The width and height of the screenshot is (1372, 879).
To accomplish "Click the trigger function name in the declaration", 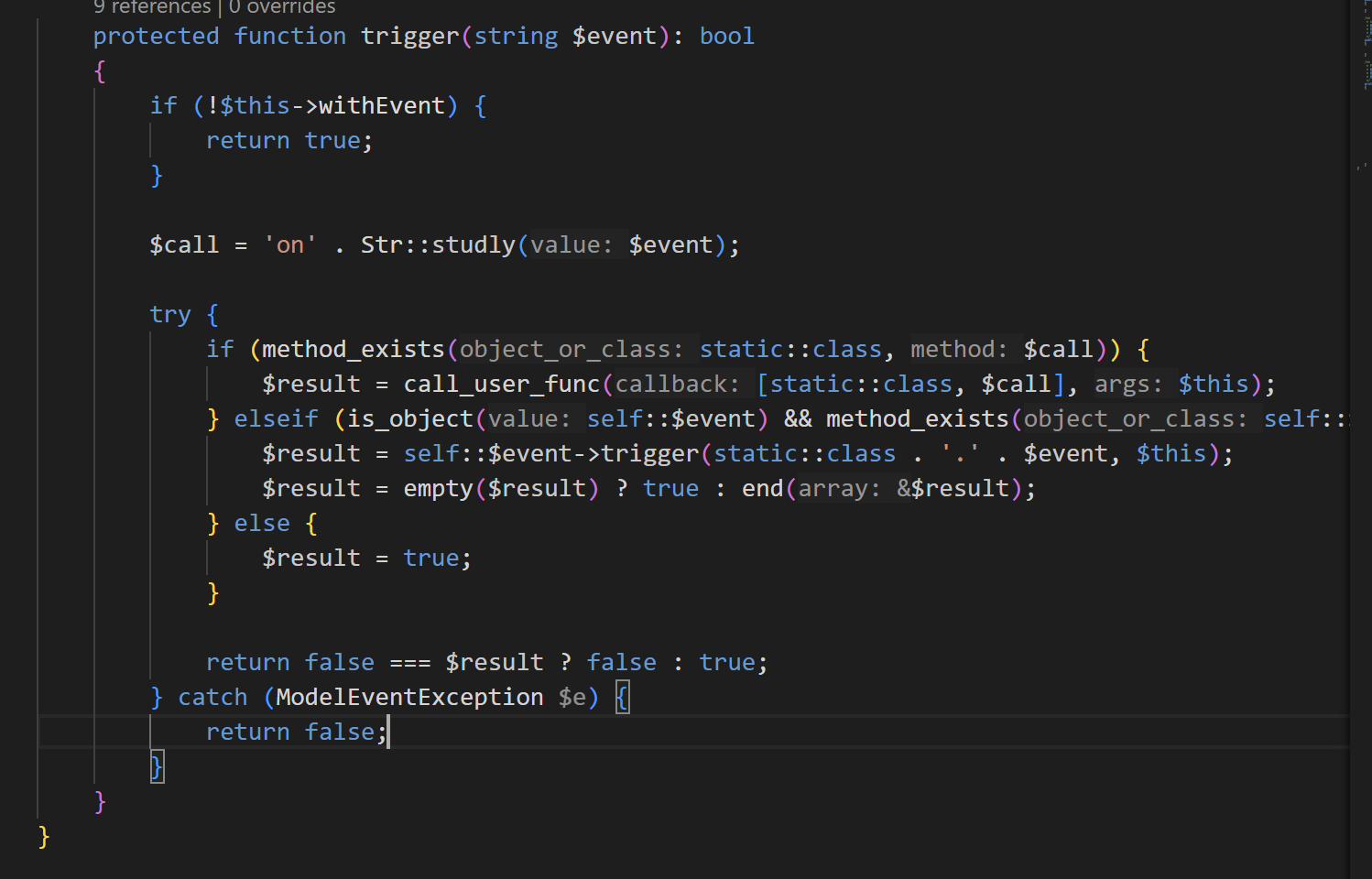I will [x=409, y=37].
